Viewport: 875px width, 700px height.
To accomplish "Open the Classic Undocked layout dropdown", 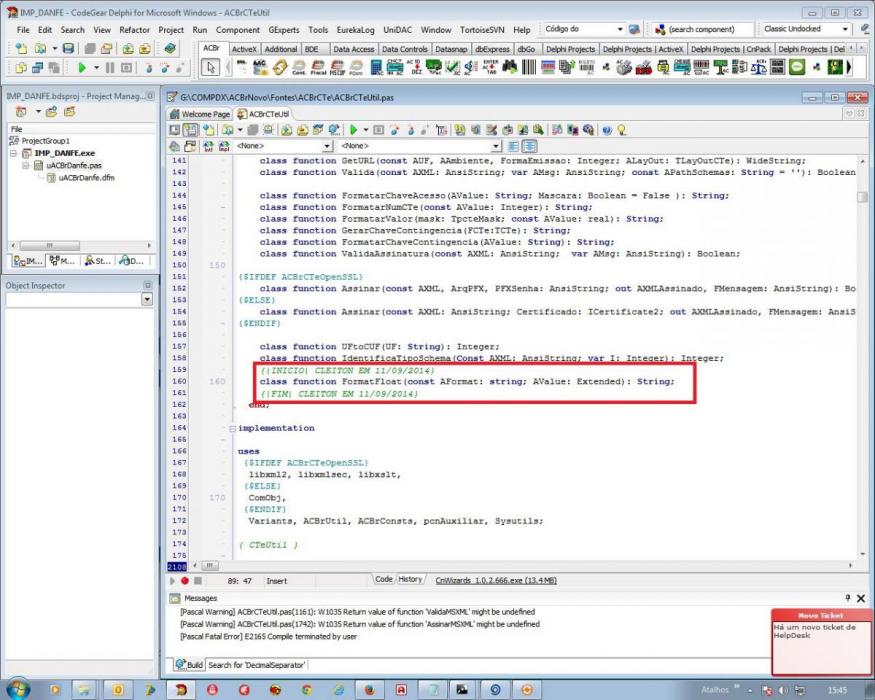I will (845, 29).
